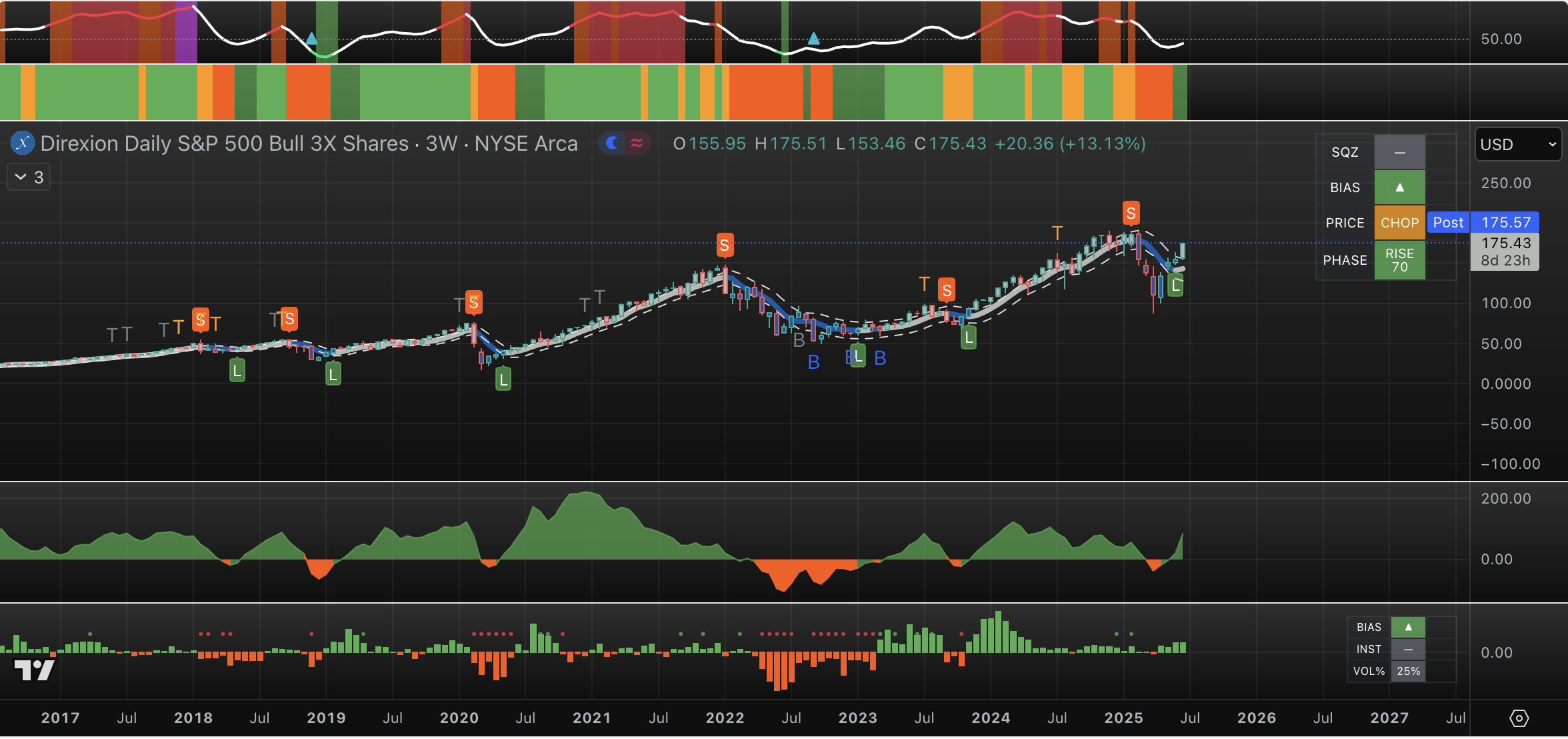Click the 250.00 level on price scale

pyautogui.click(x=1505, y=183)
